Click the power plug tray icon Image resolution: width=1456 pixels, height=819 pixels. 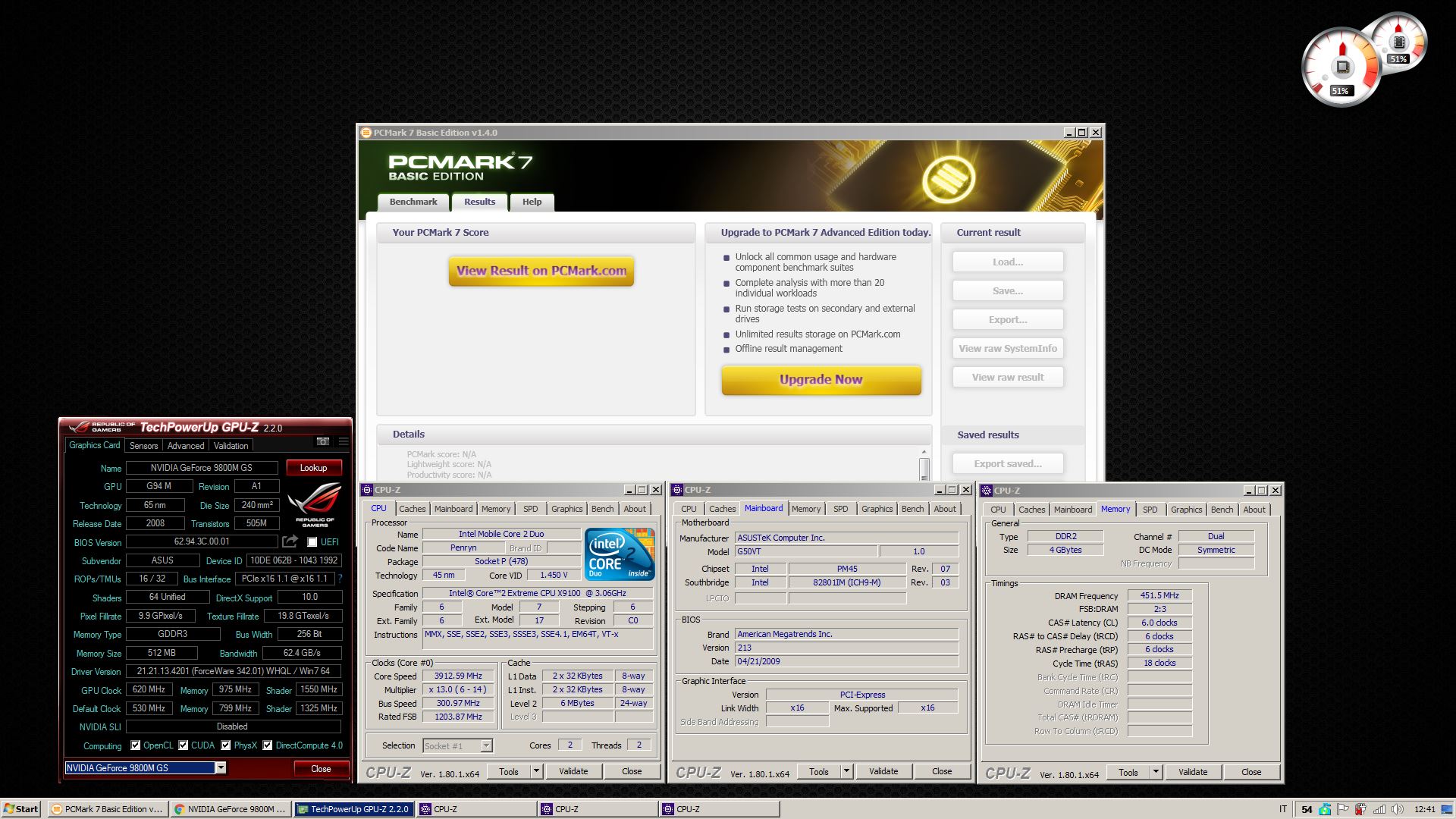click(x=1361, y=809)
